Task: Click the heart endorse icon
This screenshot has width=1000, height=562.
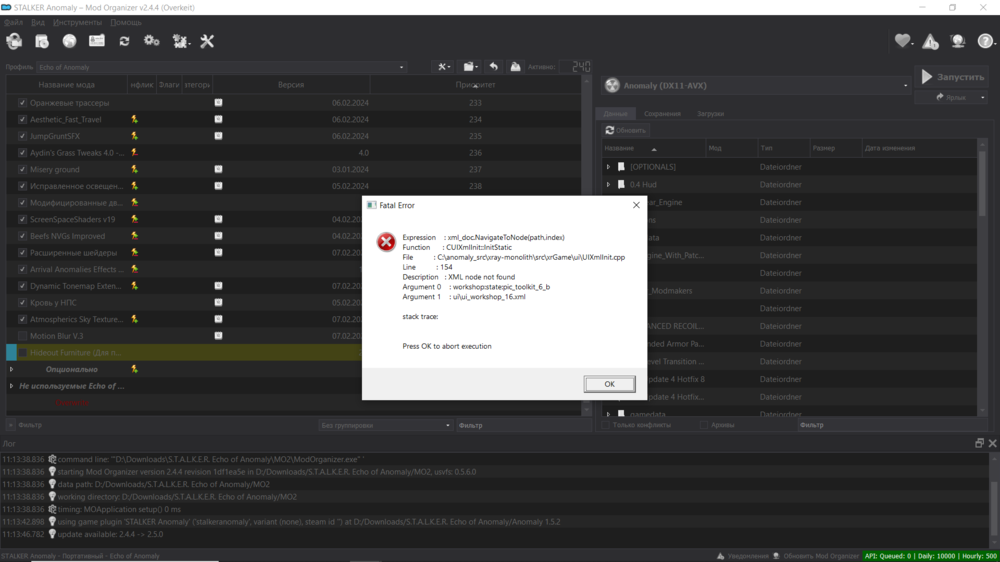Action: click(x=902, y=41)
